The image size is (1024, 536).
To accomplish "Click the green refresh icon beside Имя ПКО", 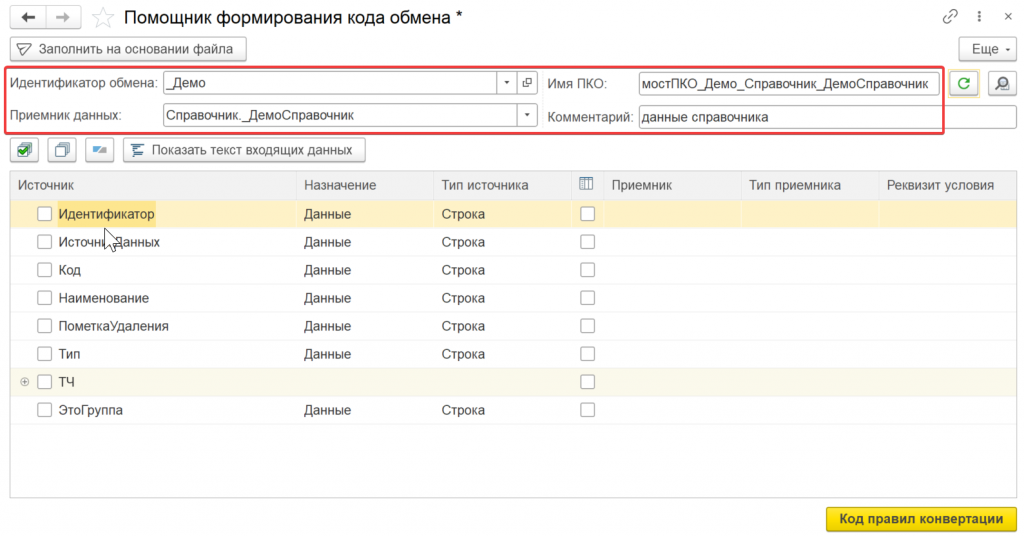I will [x=963, y=84].
